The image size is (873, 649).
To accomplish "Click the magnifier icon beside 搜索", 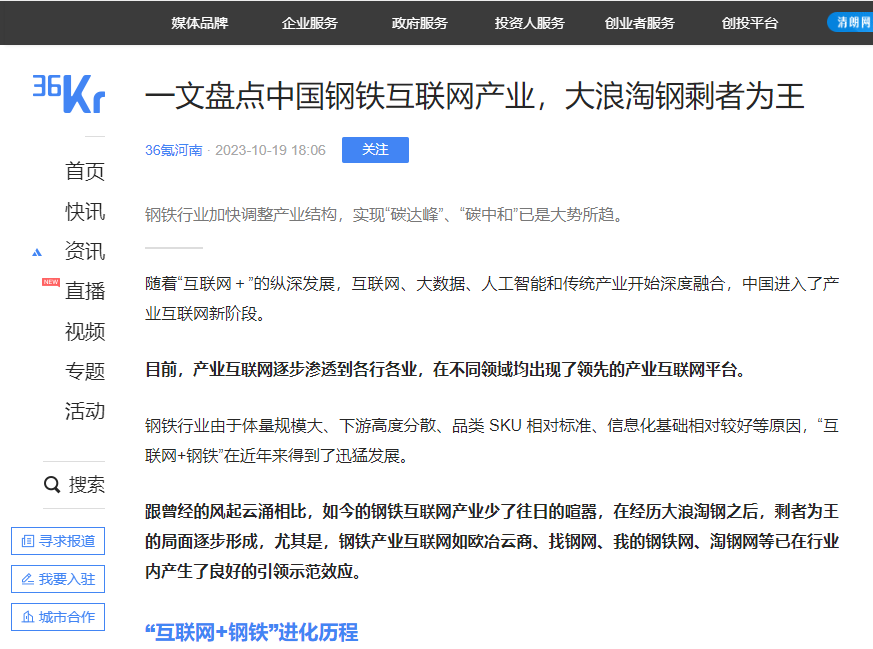I will point(52,484).
